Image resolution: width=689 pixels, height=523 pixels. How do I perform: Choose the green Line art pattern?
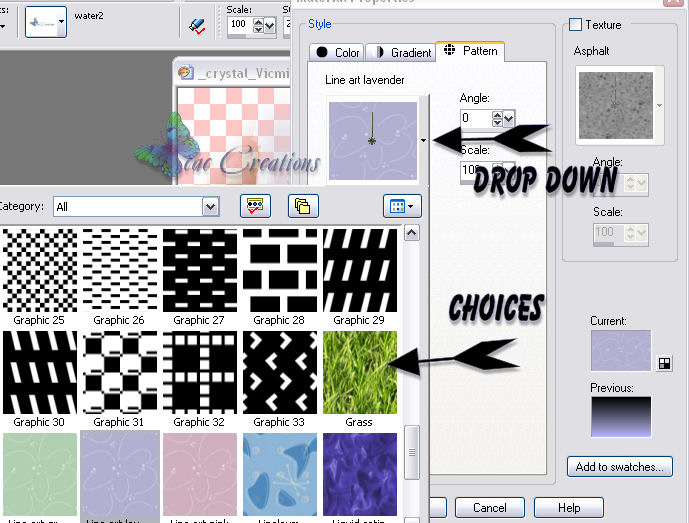[40, 475]
